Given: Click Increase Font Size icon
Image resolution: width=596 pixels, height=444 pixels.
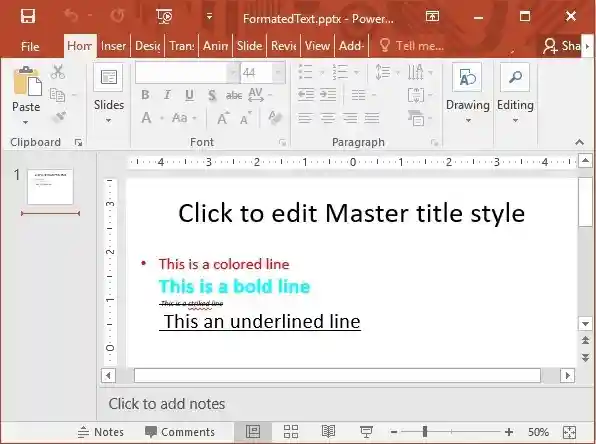Looking at the screenshot, I should (x=224, y=118).
